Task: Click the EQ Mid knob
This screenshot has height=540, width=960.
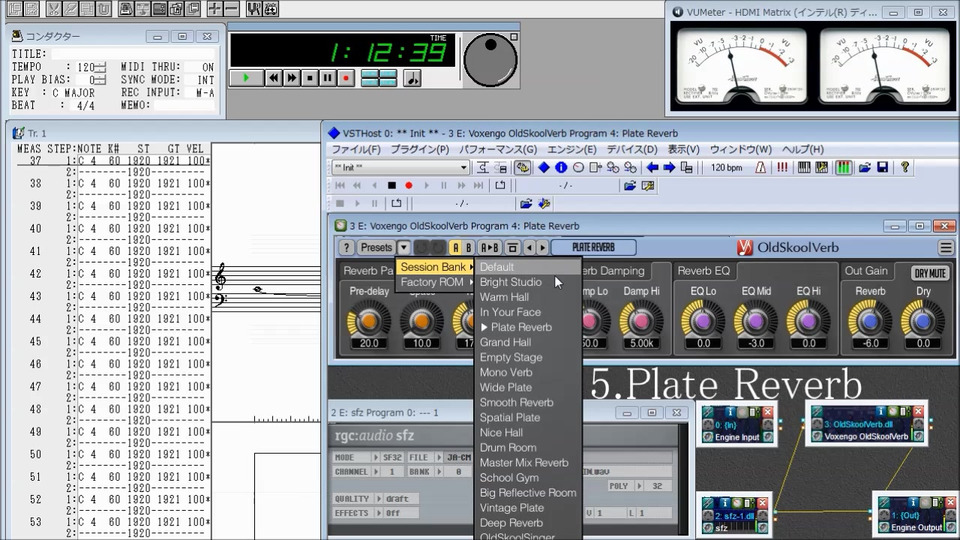Action: click(x=756, y=320)
